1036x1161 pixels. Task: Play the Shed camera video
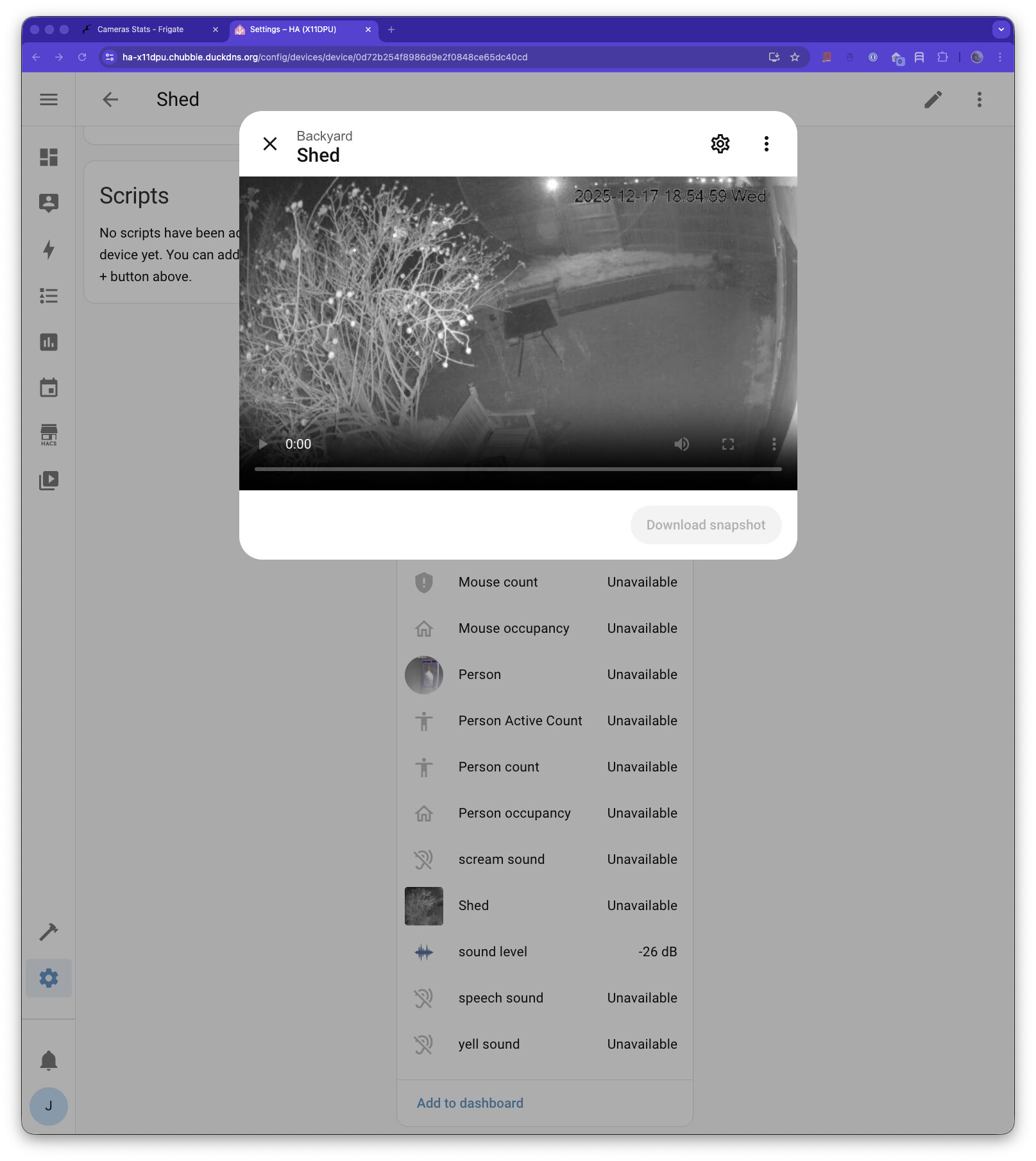tap(262, 444)
